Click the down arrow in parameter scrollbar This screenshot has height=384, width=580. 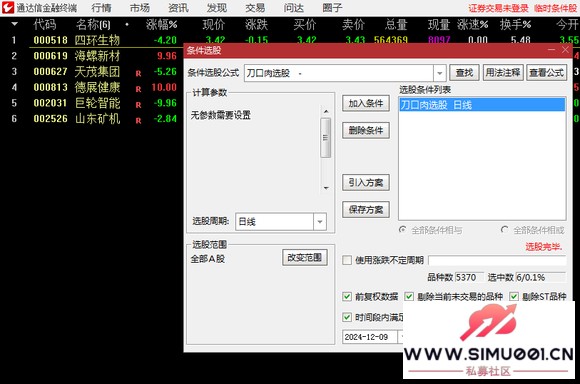[326, 188]
